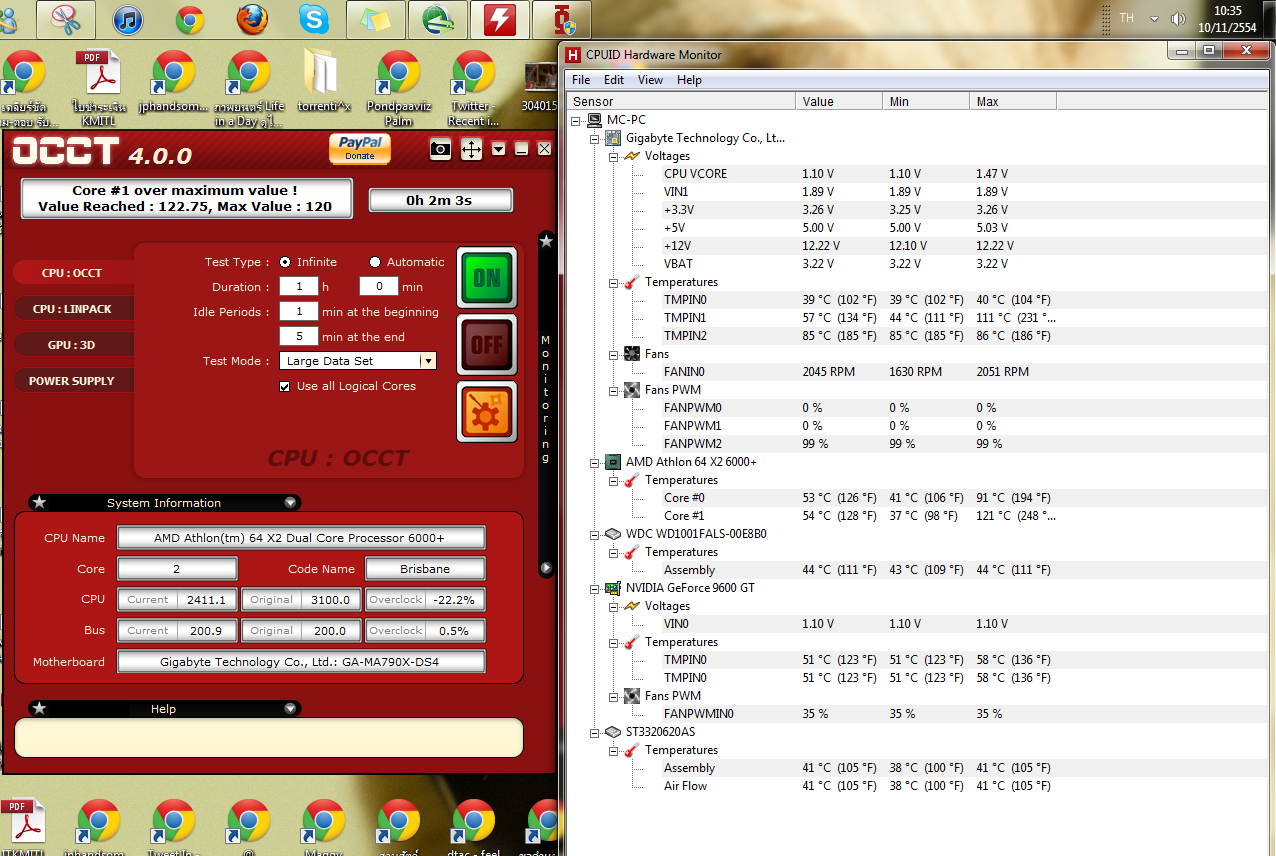
Task: Click the PayPal Donate button
Action: (360, 149)
